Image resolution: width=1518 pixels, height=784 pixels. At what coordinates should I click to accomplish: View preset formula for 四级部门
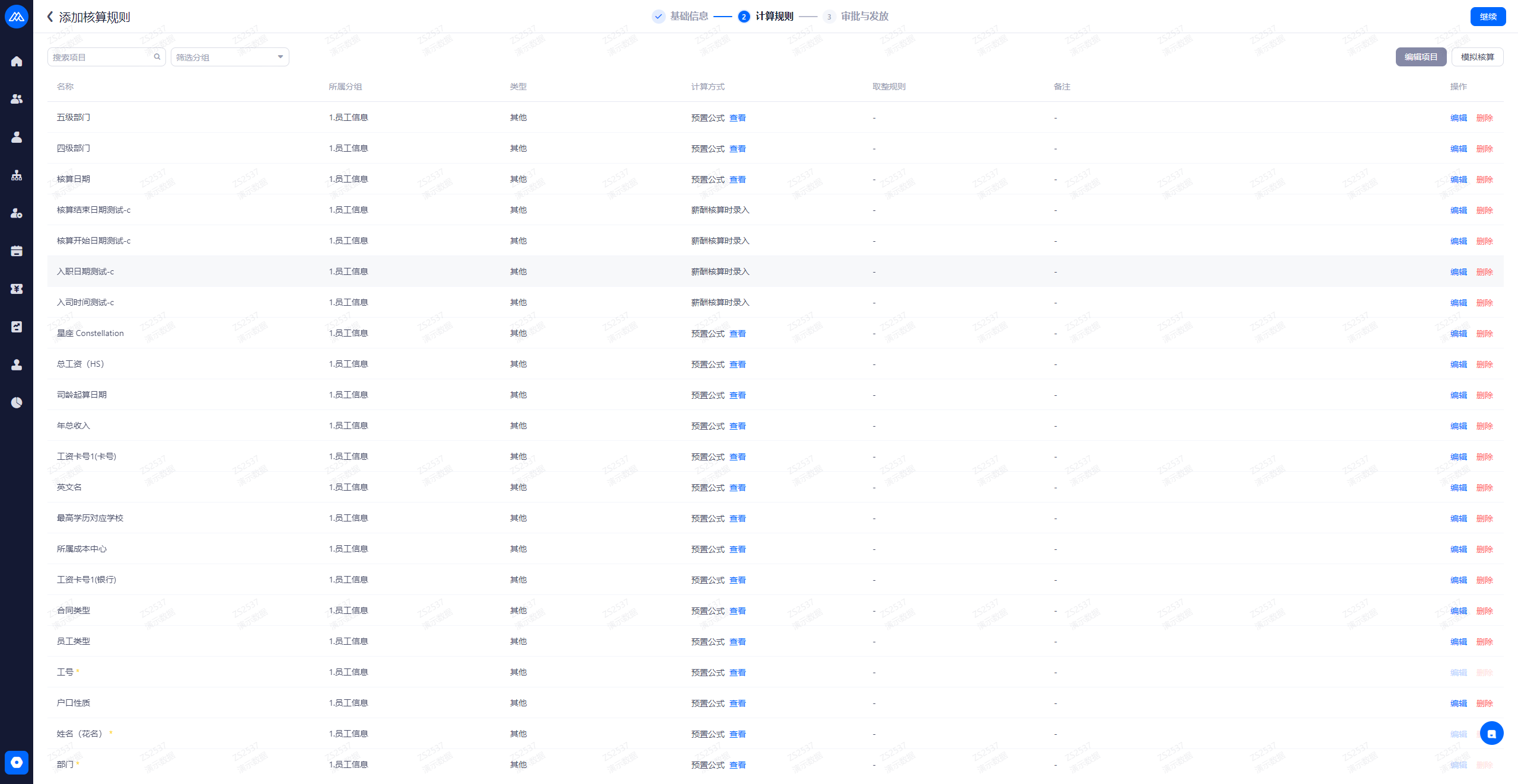click(x=737, y=149)
